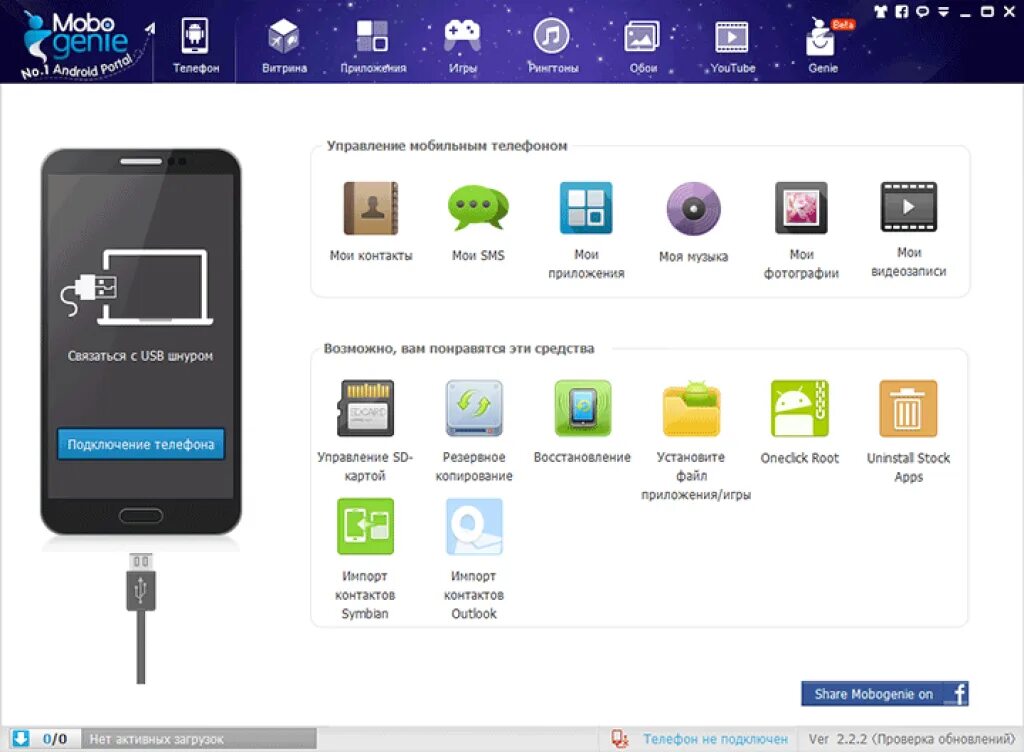The image size is (1024, 752).
Task: Open the Мои SMS chat icon
Action: pyautogui.click(x=478, y=208)
